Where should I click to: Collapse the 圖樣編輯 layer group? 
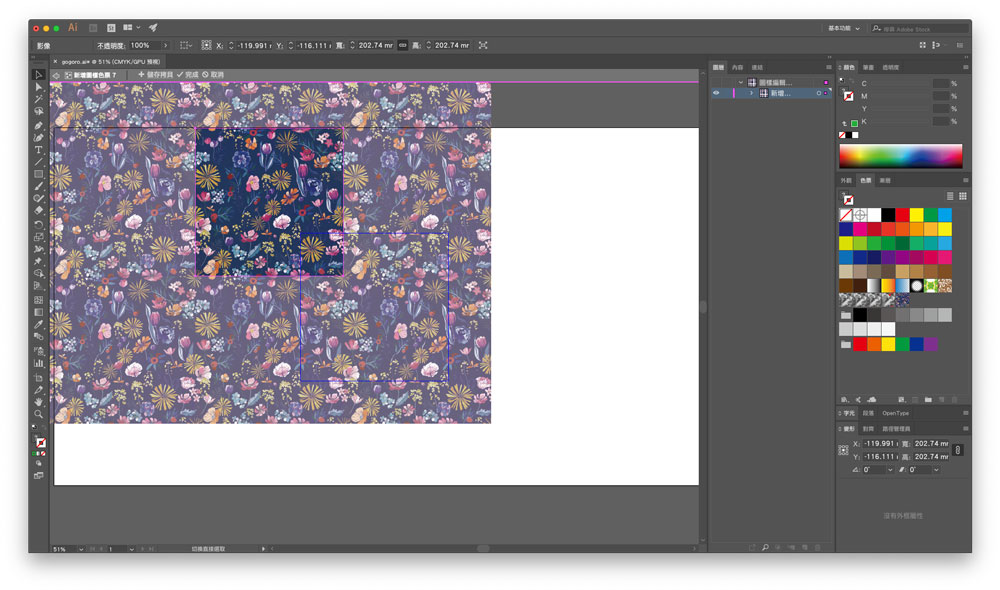pos(741,82)
